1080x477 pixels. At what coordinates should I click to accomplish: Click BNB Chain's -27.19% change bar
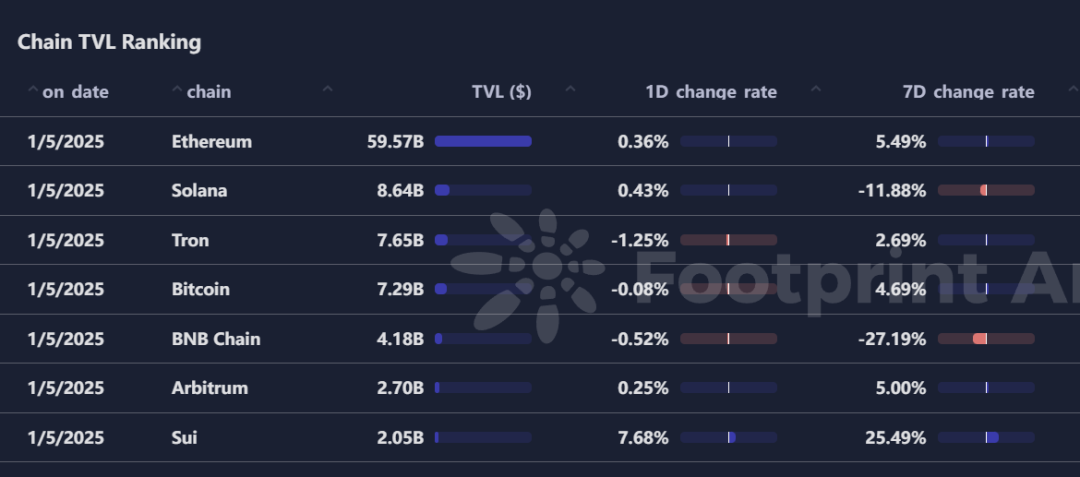point(986,339)
